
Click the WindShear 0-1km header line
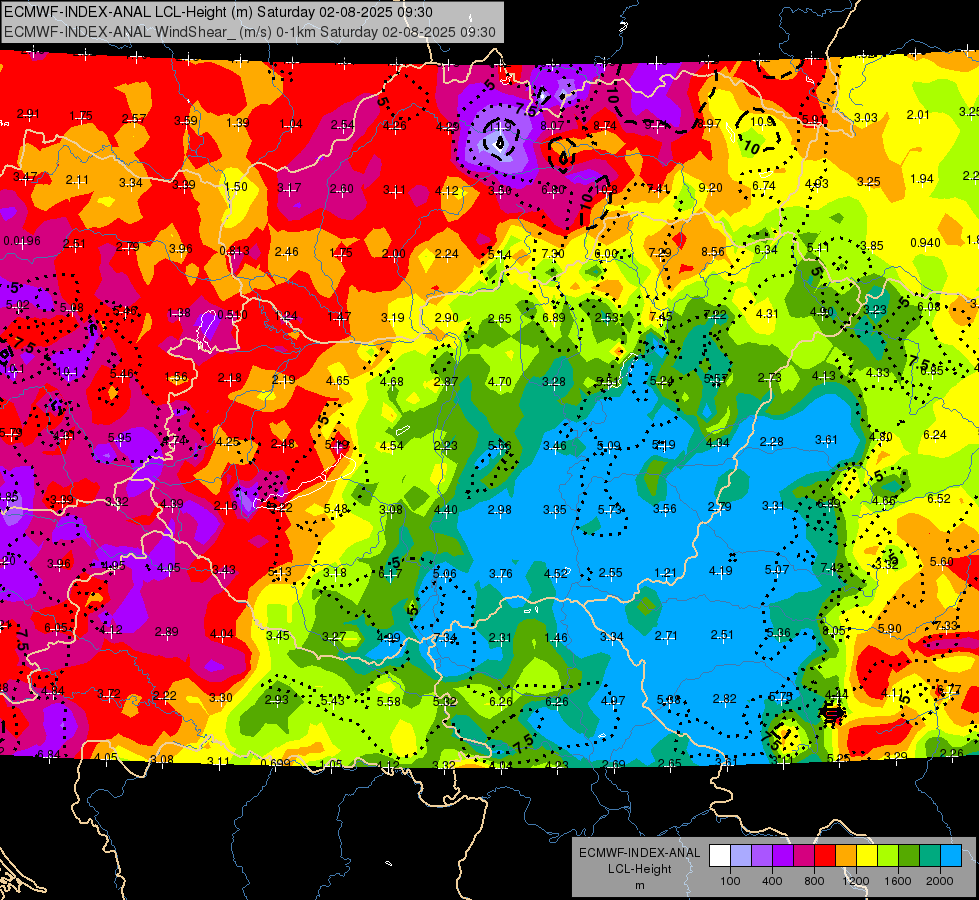click(250, 32)
